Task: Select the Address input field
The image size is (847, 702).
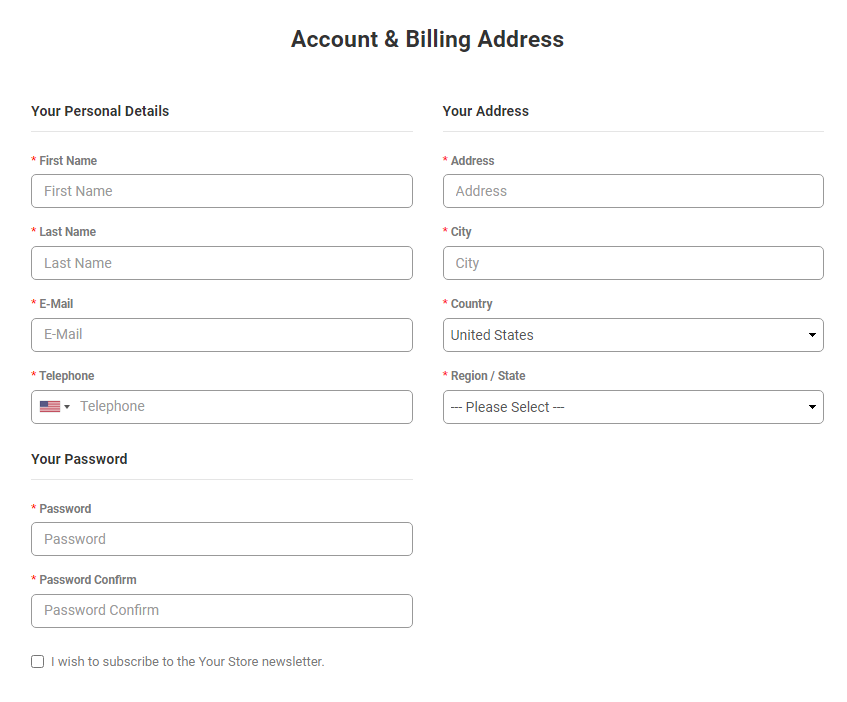Action: 632,191
